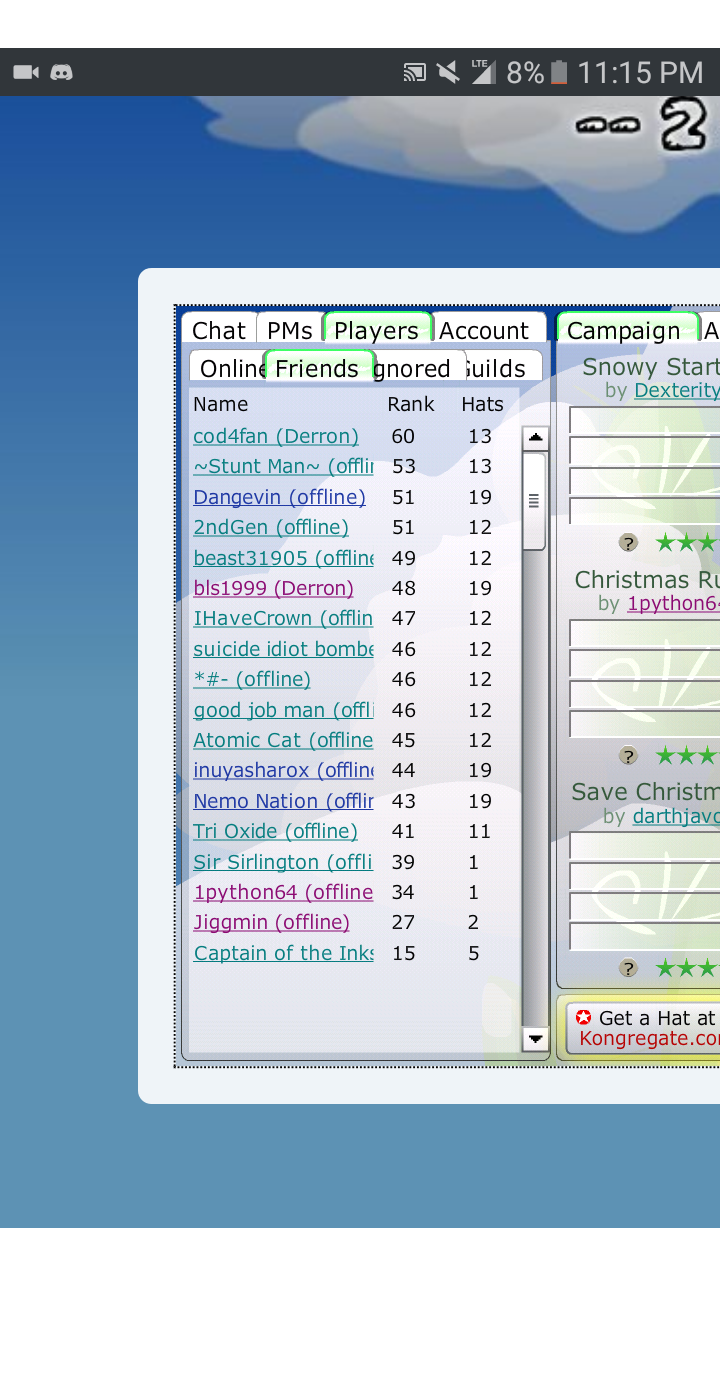Open Jiggmin (offline) player link

pyautogui.click(x=271, y=922)
